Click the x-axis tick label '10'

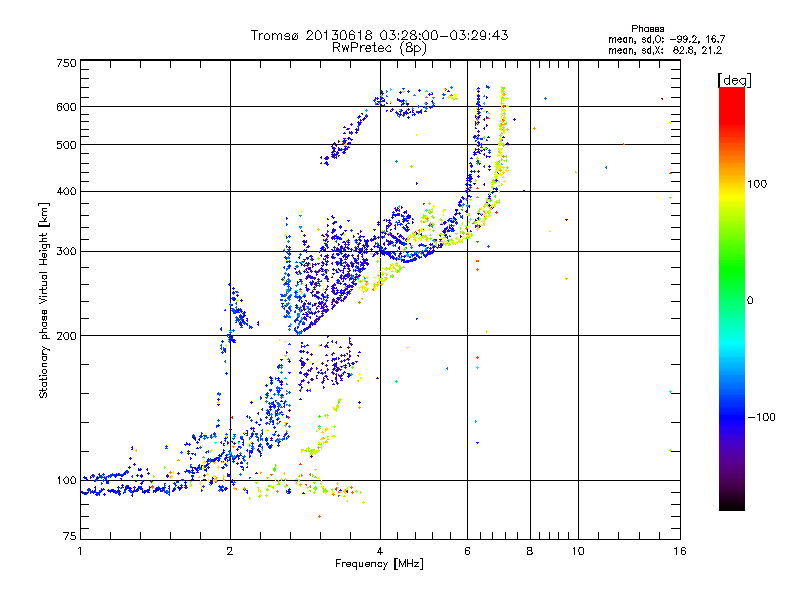tap(578, 551)
